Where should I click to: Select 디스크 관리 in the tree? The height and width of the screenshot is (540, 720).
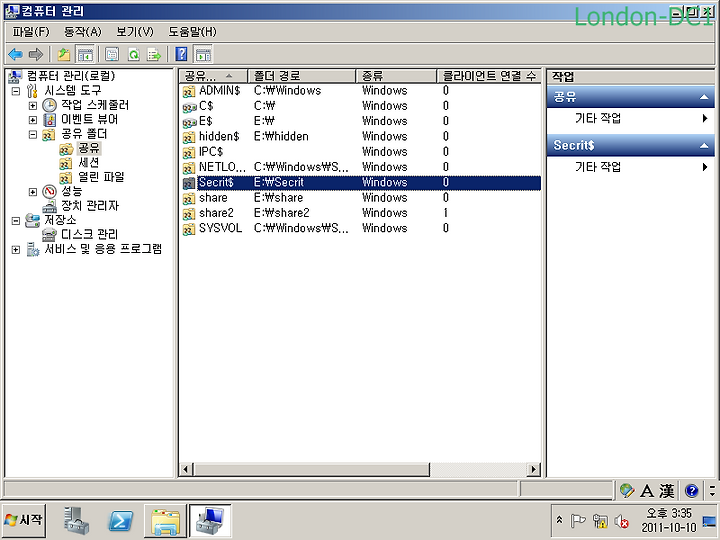89,235
